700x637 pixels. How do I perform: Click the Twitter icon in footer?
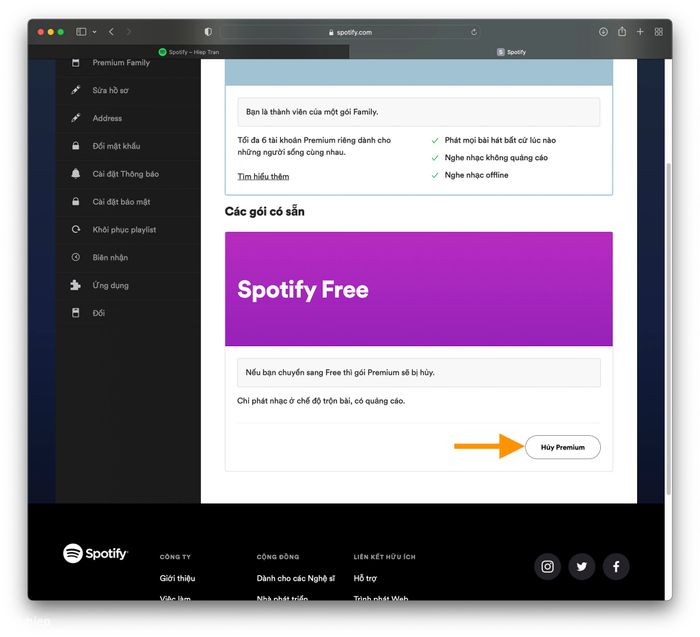582,567
